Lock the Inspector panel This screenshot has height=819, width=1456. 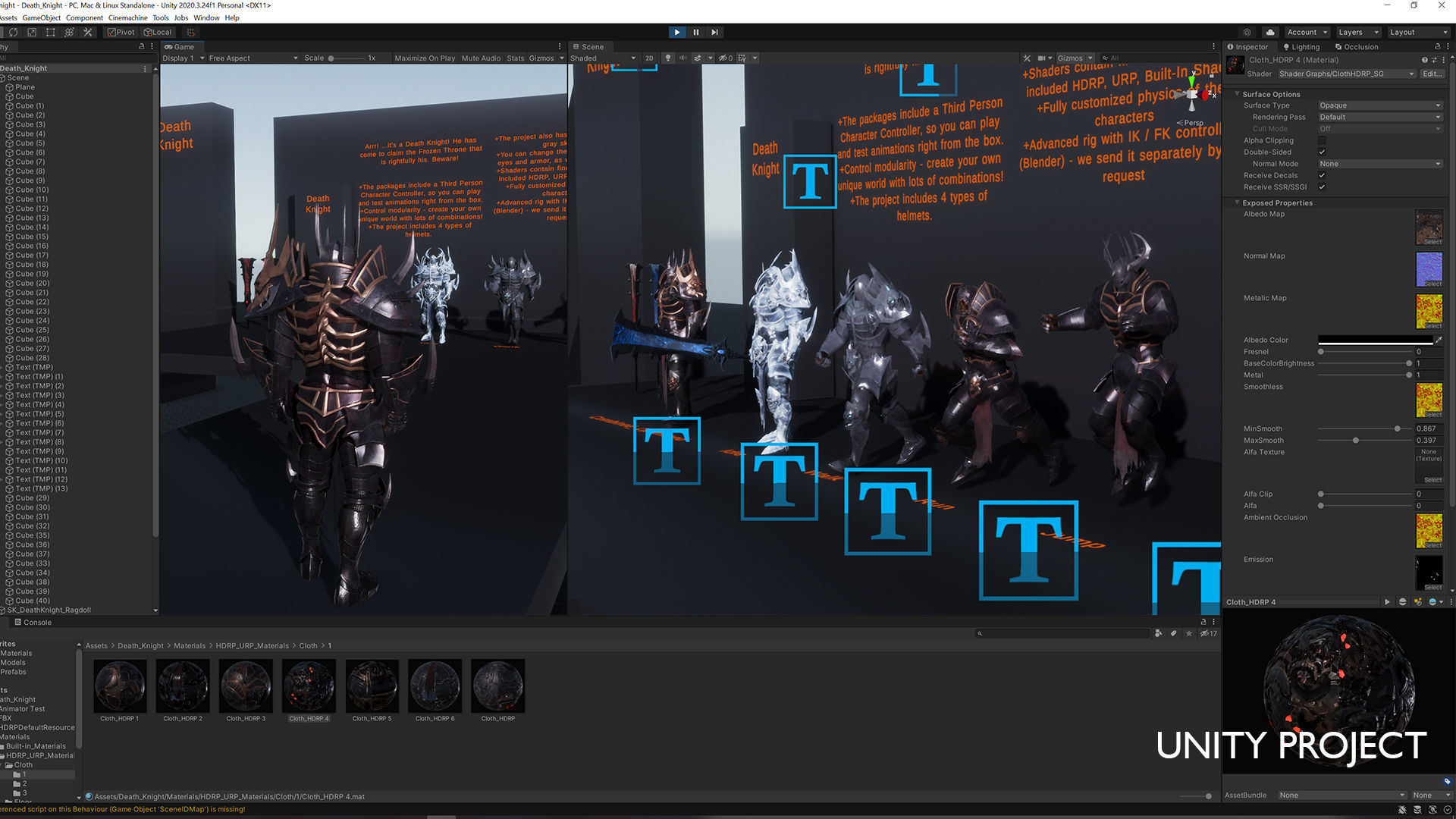[1437, 47]
